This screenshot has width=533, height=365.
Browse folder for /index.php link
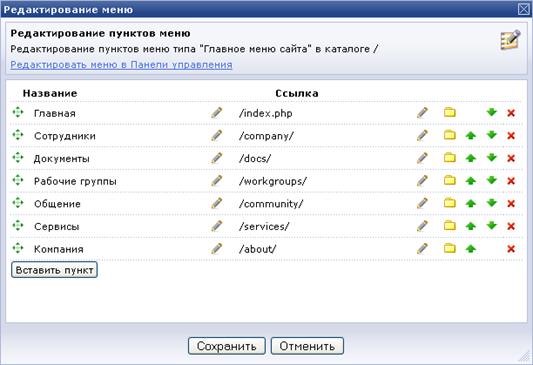pos(450,112)
